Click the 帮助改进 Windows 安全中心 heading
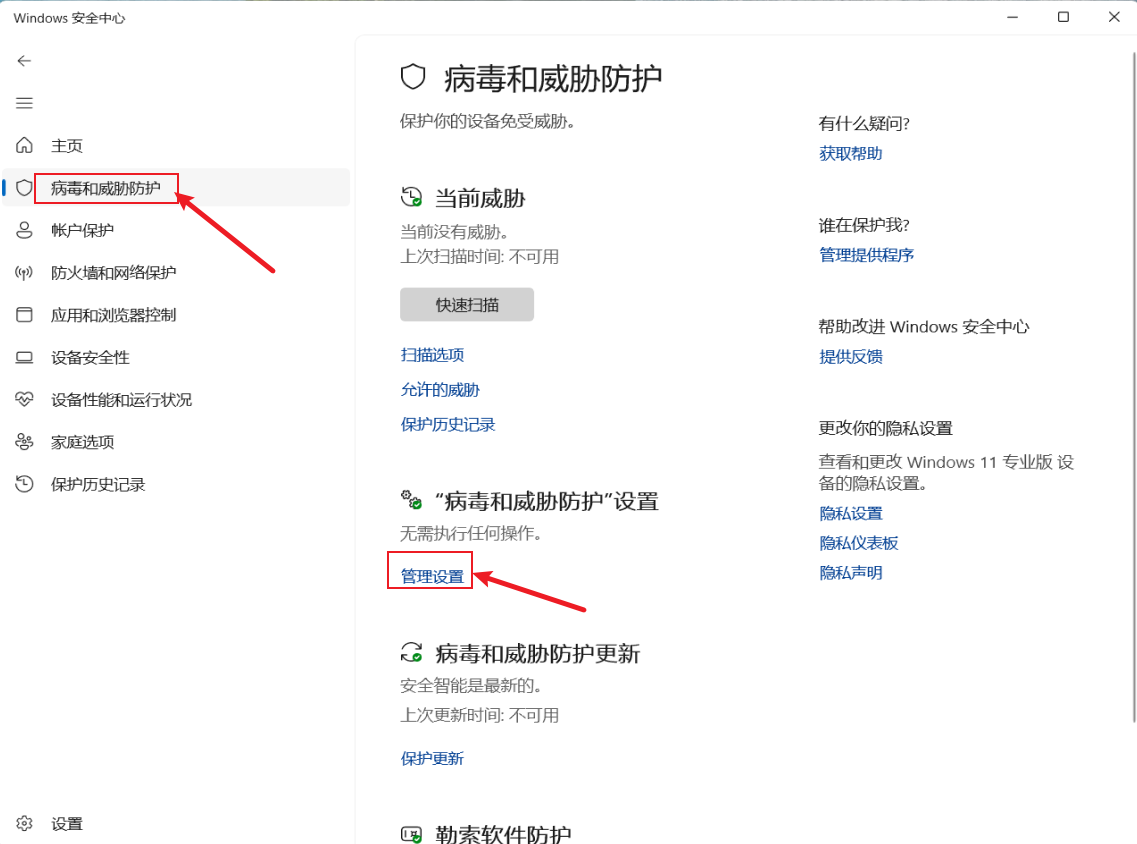The height and width of the screenshot is (844, 1137). pyautogui.click(x=924, y=326)
